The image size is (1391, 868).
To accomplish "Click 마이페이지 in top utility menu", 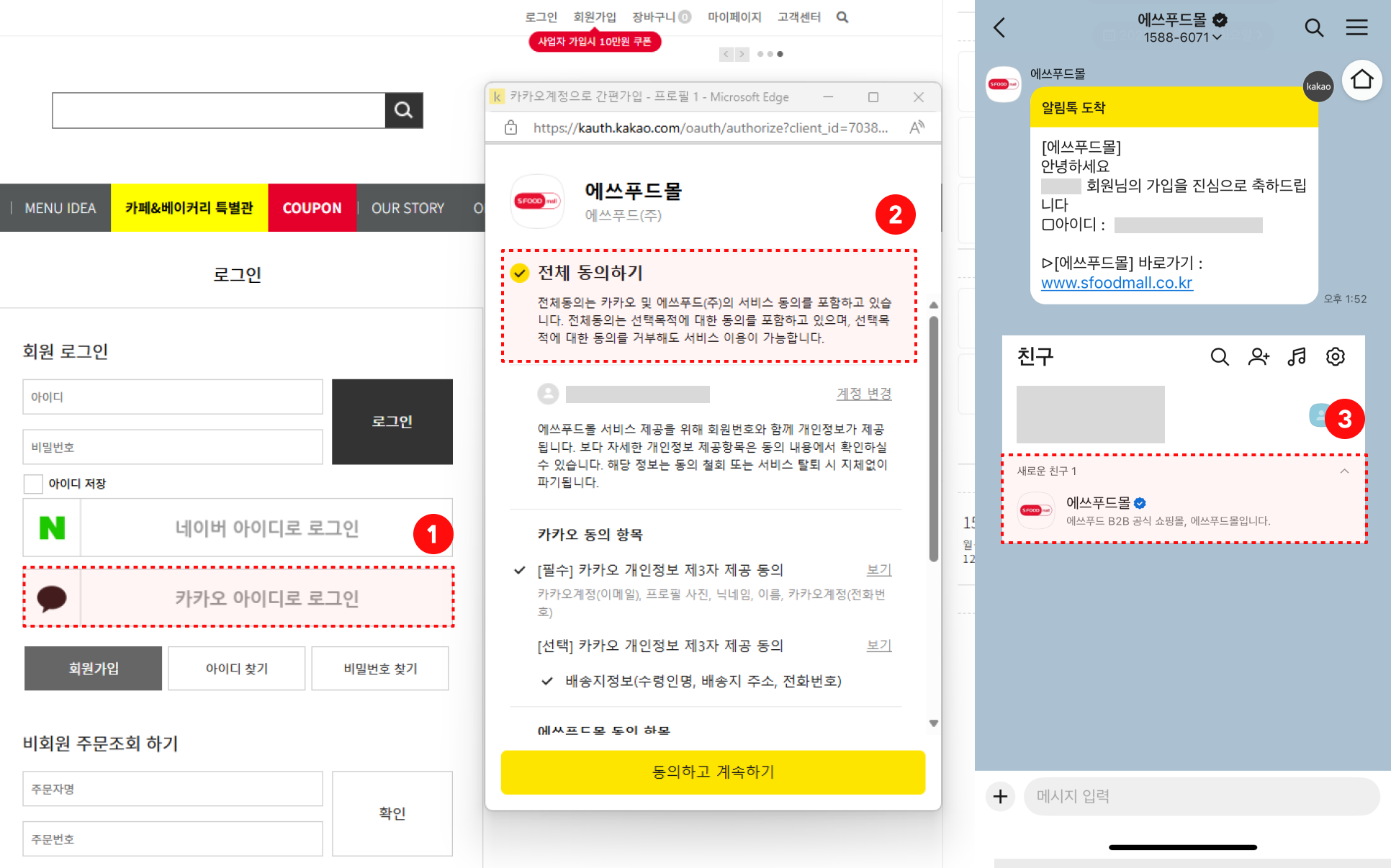I will (734, 17).
